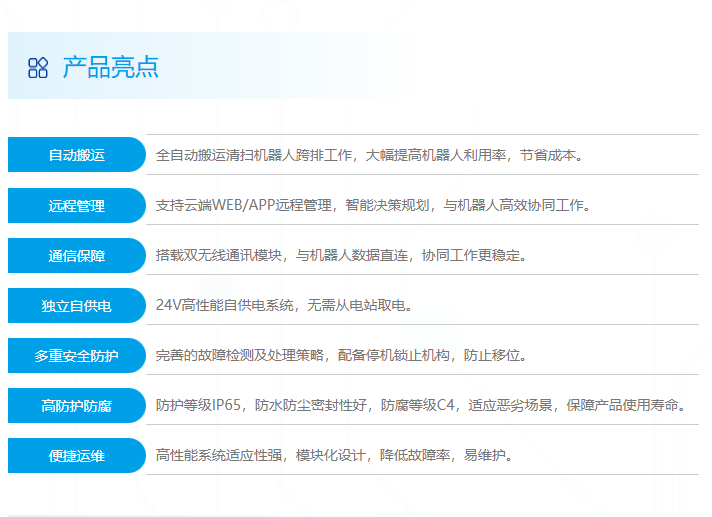
Task: Select the 自动搬运 label
Action: [x=77, y=155]
